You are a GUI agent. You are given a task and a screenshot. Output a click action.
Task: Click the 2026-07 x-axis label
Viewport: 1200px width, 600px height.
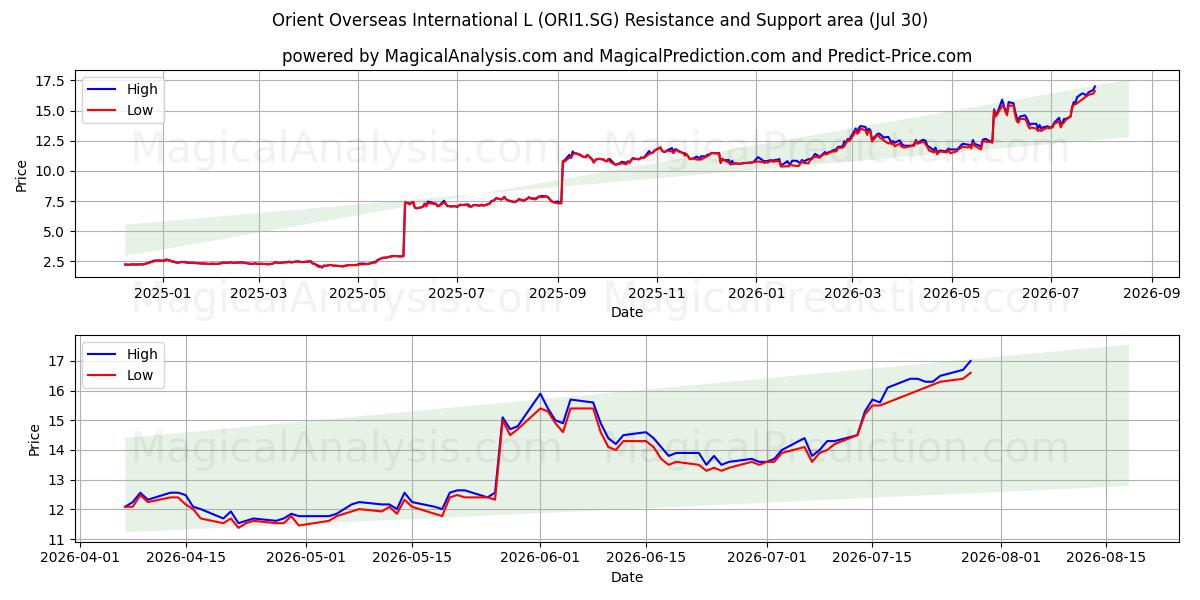(1050, 294)
